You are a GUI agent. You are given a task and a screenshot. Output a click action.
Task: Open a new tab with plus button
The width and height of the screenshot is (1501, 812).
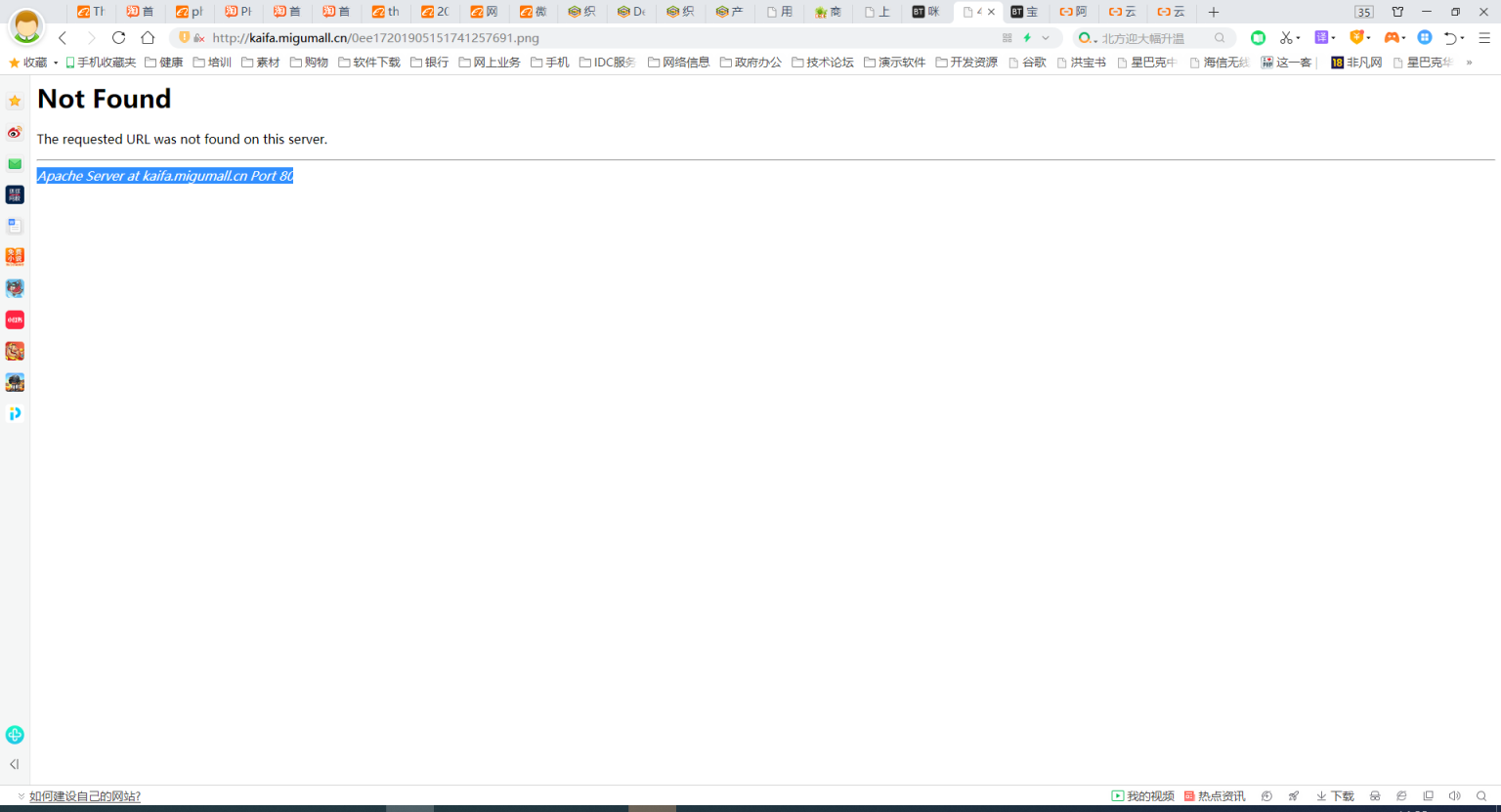[1214, 12]
